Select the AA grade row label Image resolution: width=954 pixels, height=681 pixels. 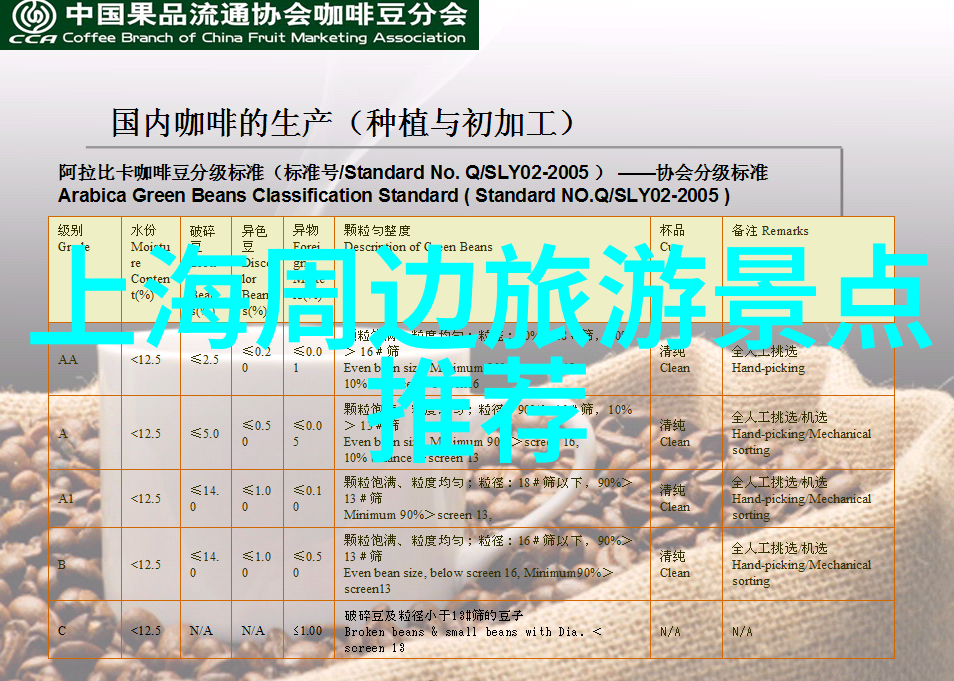pos(68,360)
